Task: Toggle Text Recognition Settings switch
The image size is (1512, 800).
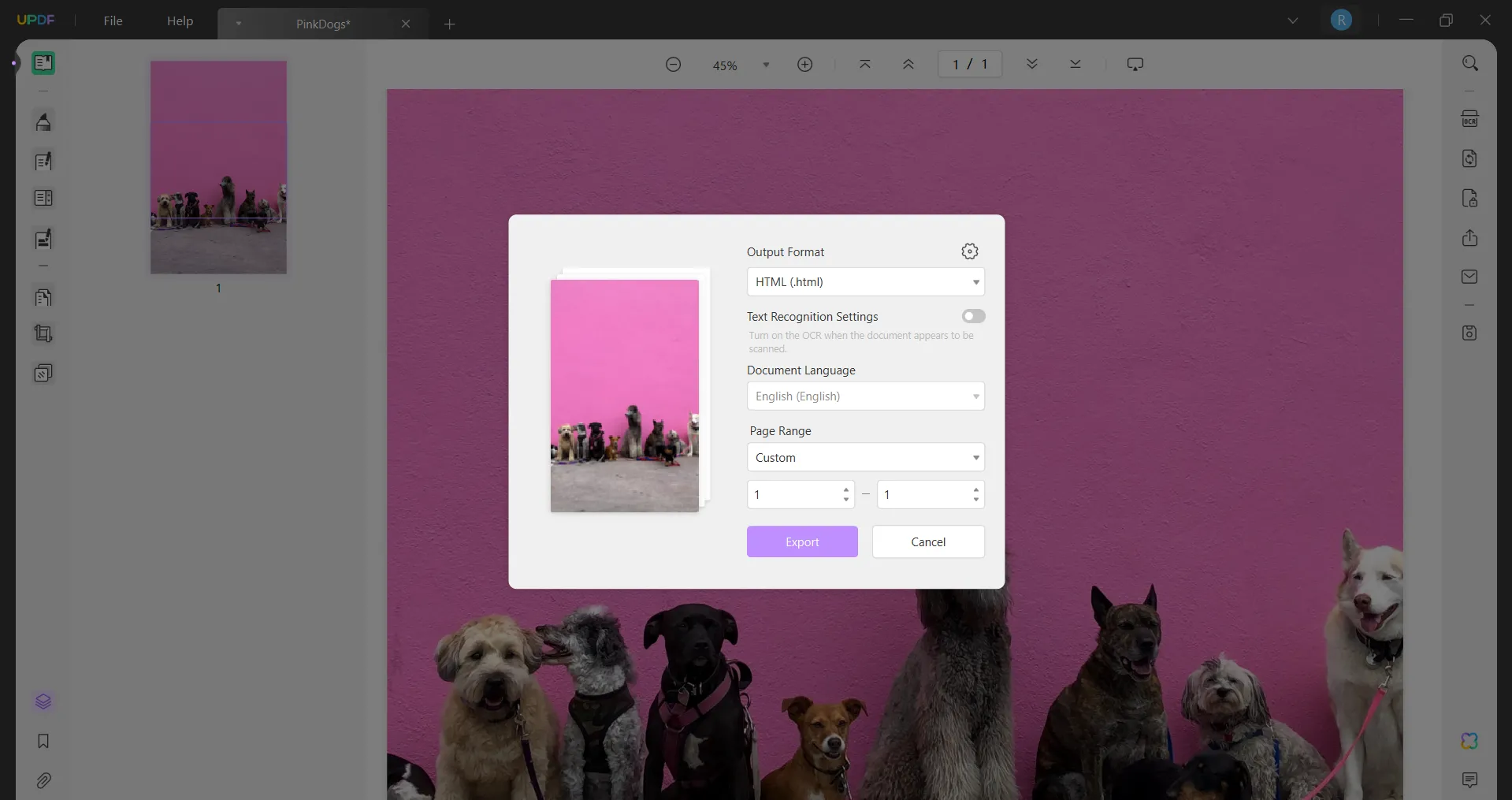Action: 973,316
